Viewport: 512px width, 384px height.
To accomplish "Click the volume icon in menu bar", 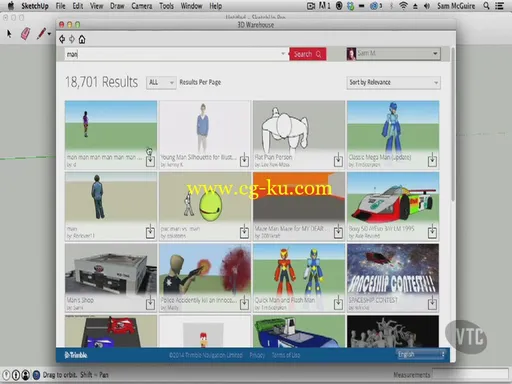I will [x=427, y=6].
